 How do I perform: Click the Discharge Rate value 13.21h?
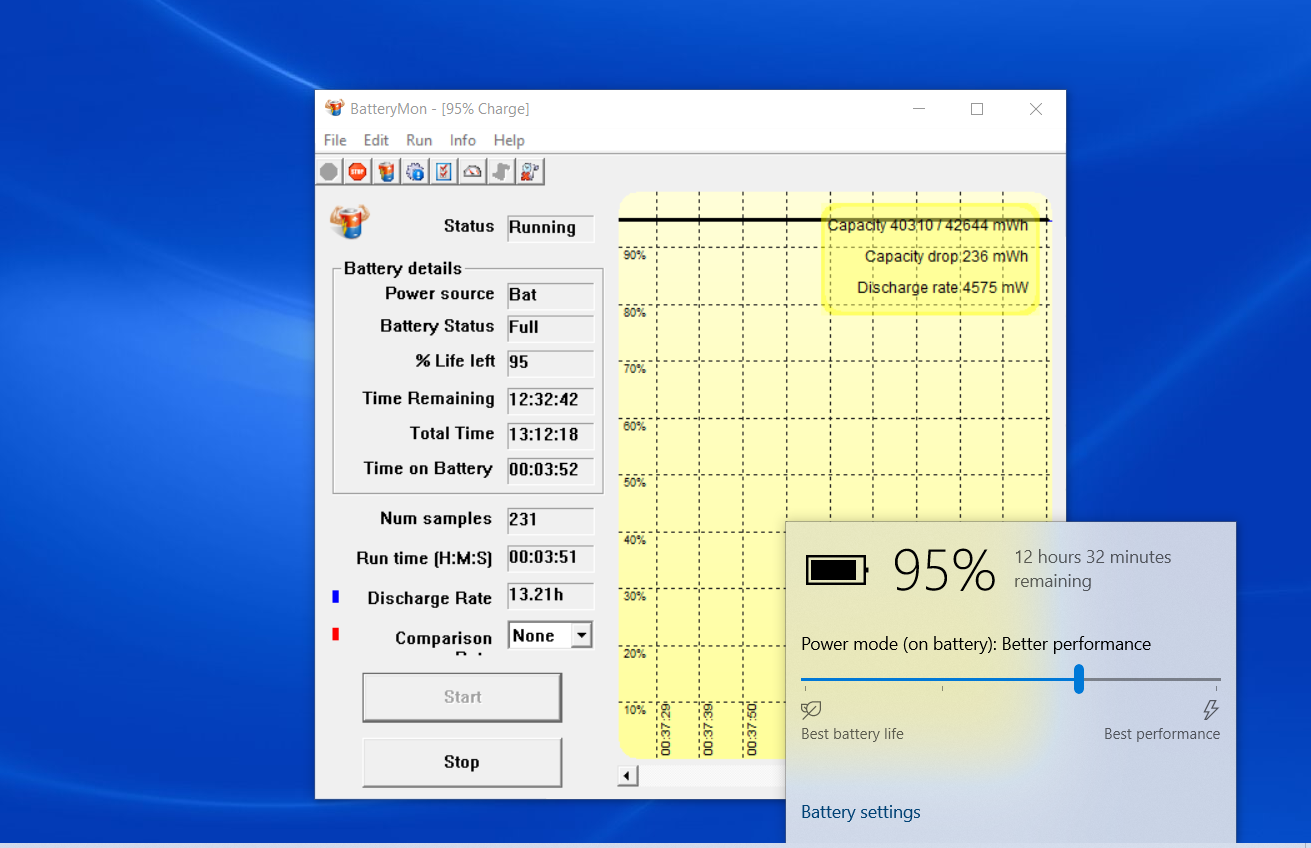(550, 596)
